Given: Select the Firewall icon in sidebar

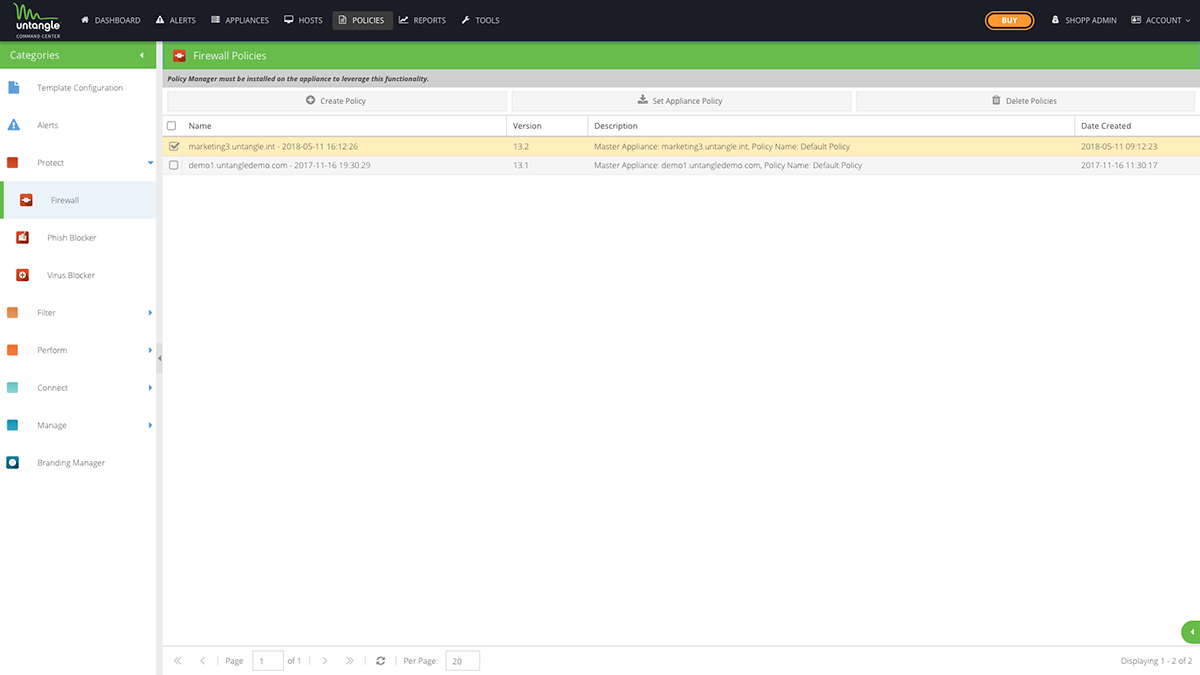Looking at the screenshot, I should 27,200.
